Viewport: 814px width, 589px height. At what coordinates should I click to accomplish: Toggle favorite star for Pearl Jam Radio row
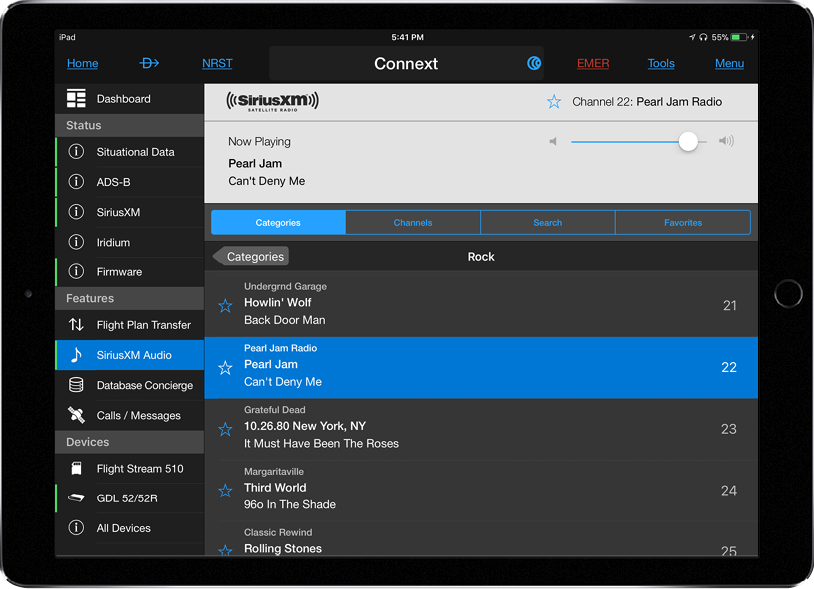point(225,368)
